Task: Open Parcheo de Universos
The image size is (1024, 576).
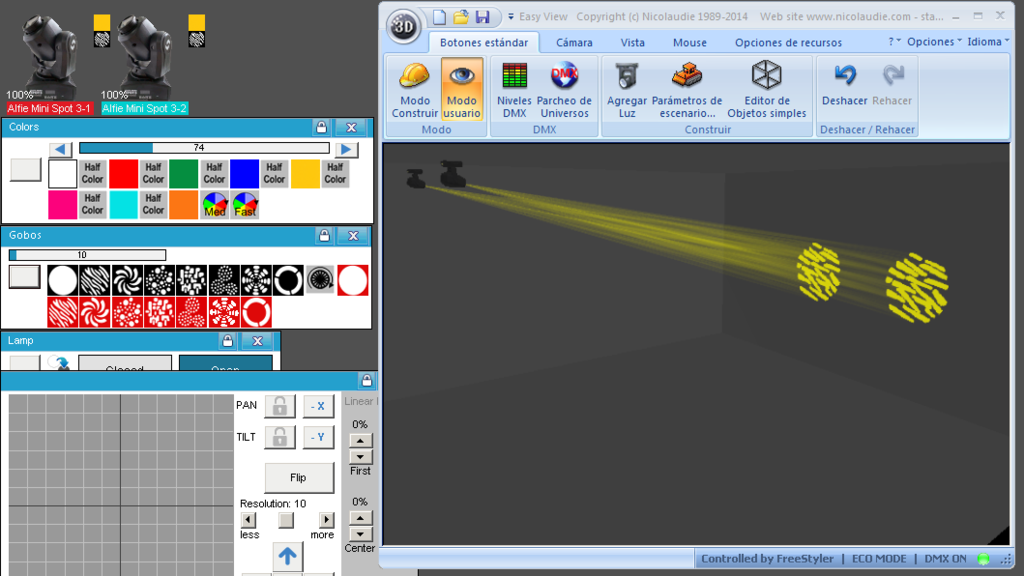Action: (x=564, y=89)
